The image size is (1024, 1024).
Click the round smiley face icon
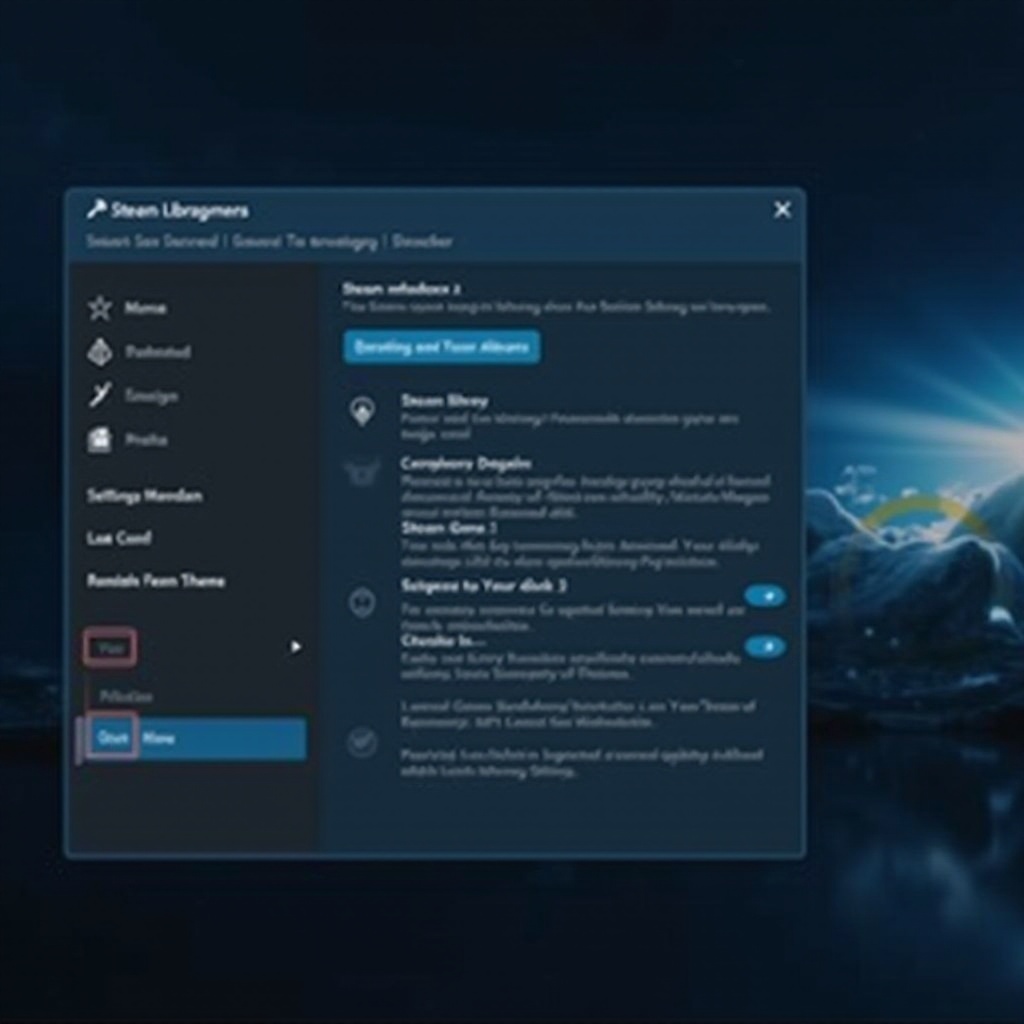362,601
